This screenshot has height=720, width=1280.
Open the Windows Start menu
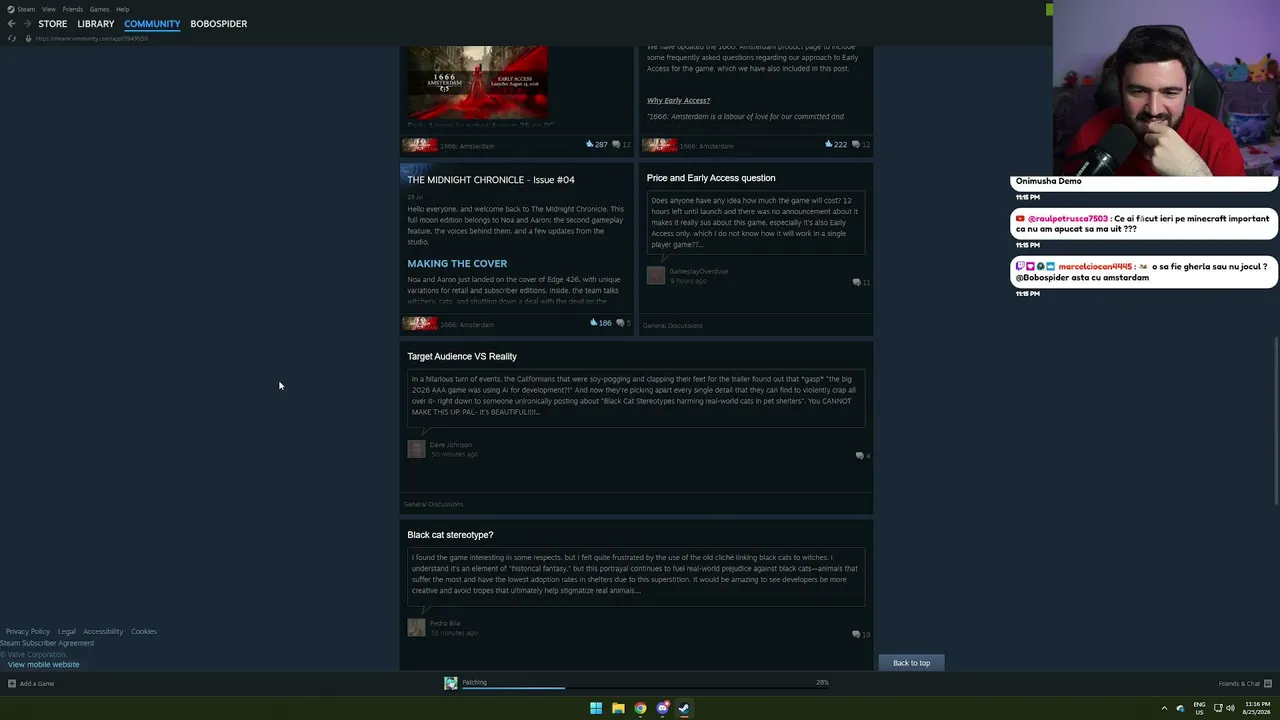(x=596, y=708)
